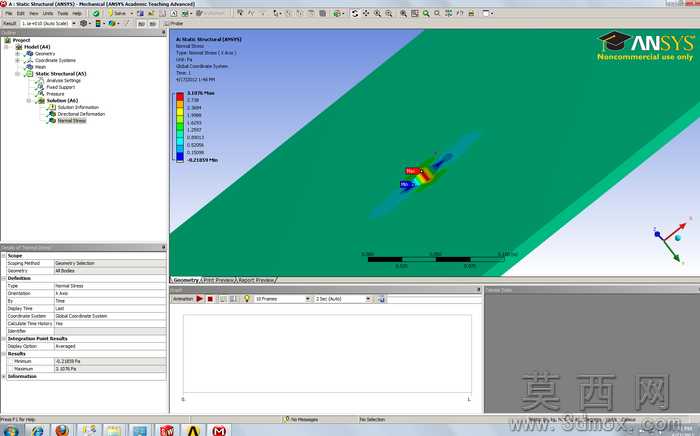
Task: Select Fixed Support in the outline
Action: coord(61,87)
